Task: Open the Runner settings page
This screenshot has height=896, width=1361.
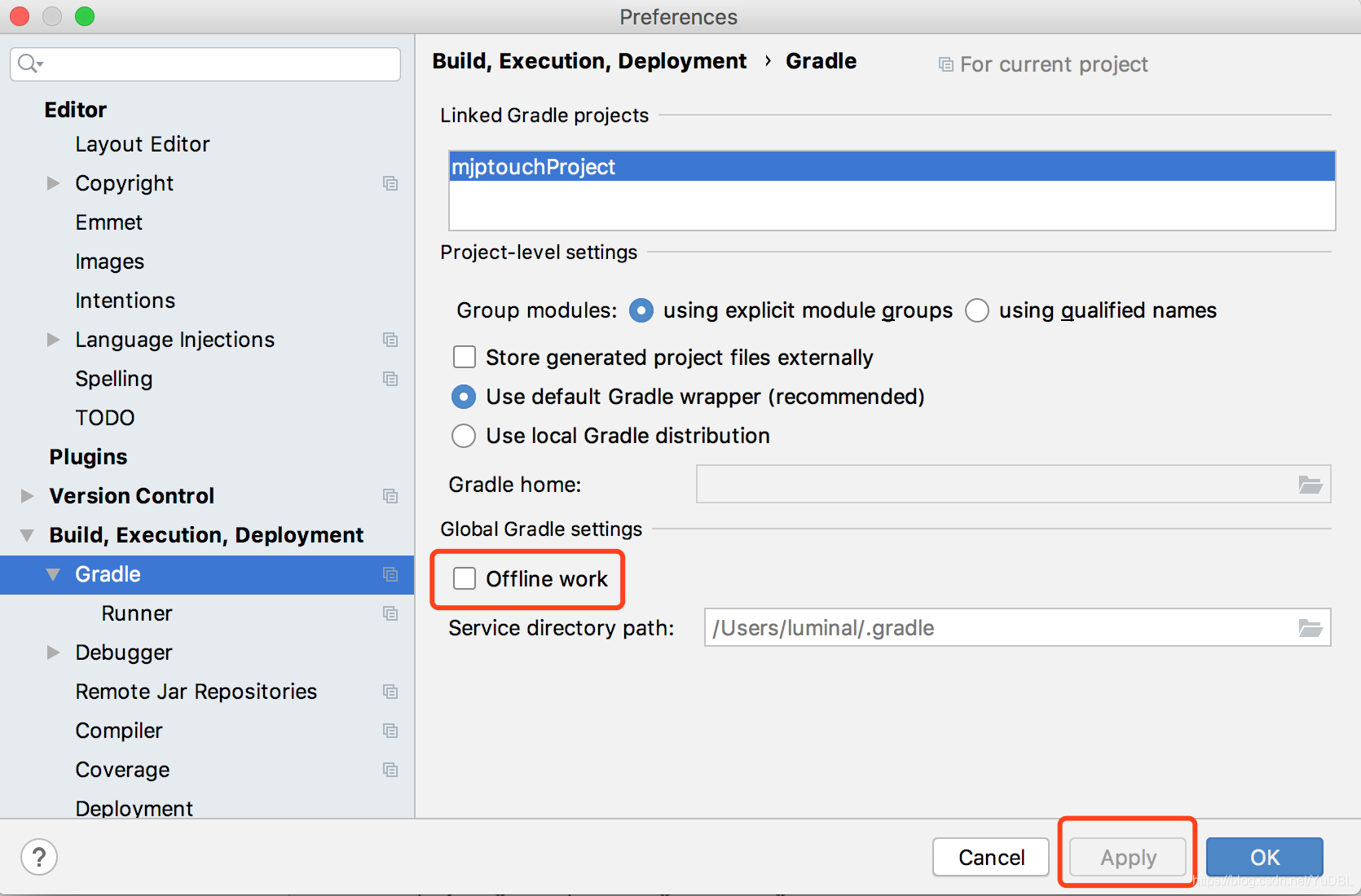Action: (137, 613)
